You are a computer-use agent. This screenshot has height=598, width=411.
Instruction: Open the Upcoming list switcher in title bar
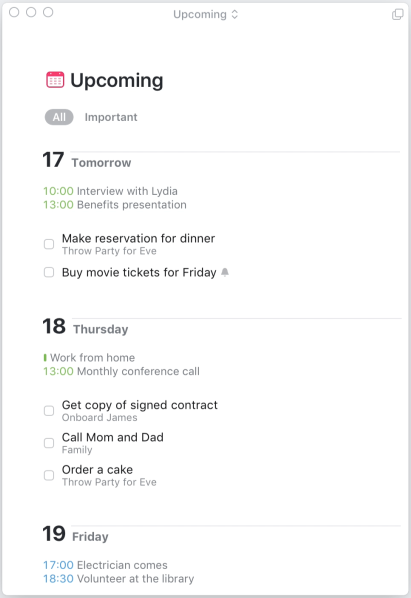[206, 14]
